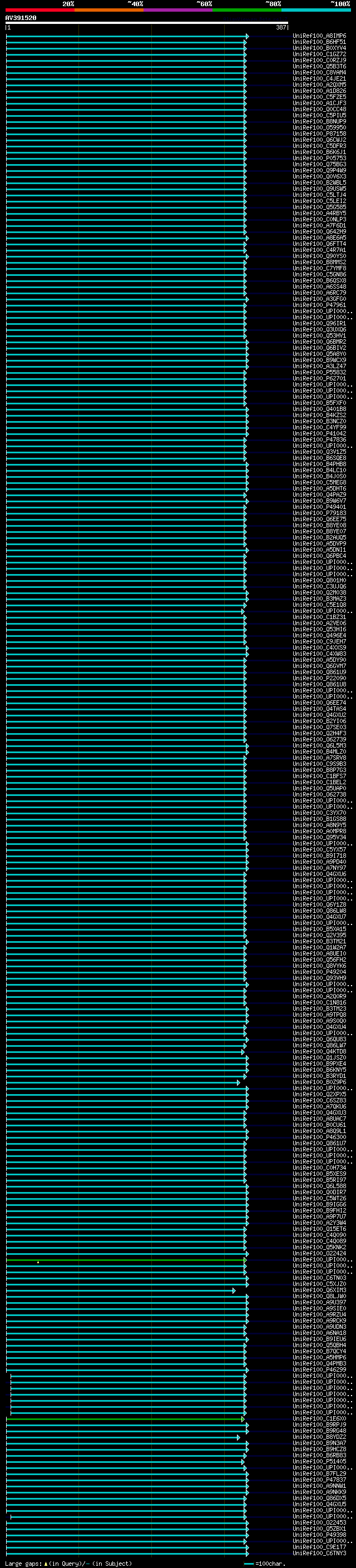Image resolution: width=356 pixels, height=1568 pixels.
Task: Select hit label UniRef100_B8NUP9
Action: pyautogui.click(x=319, y=121)
